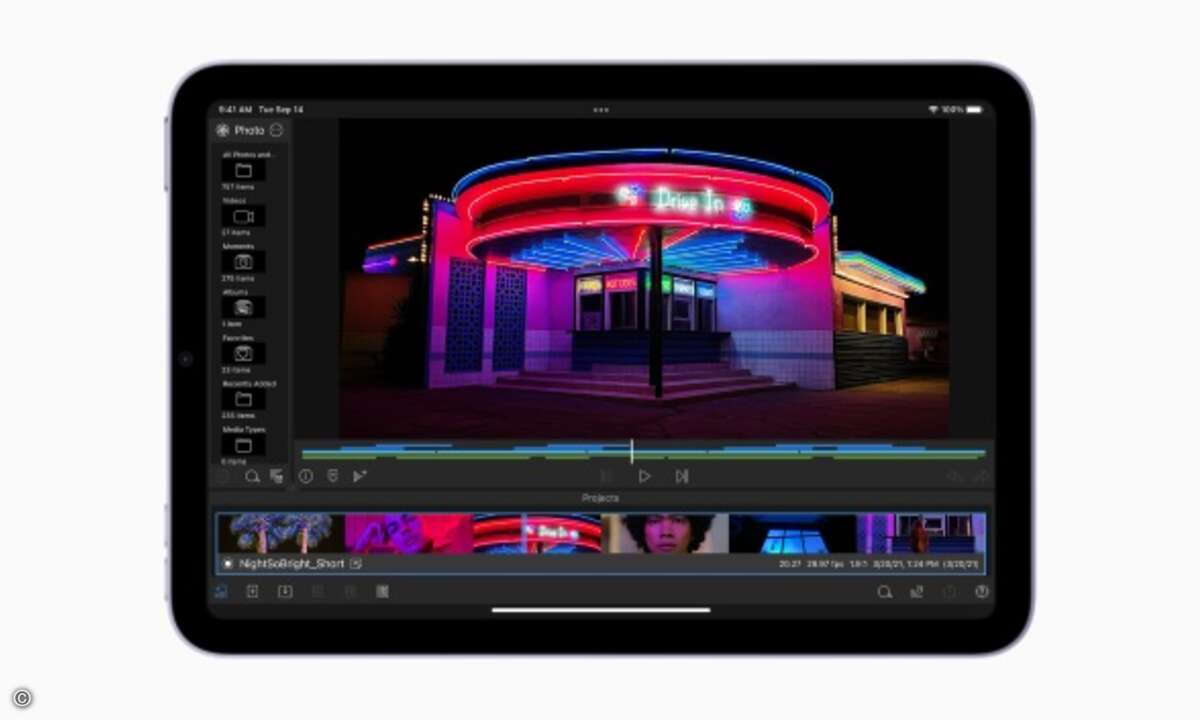
Task: Open the Media Types folder
Action: pos(243,445)
